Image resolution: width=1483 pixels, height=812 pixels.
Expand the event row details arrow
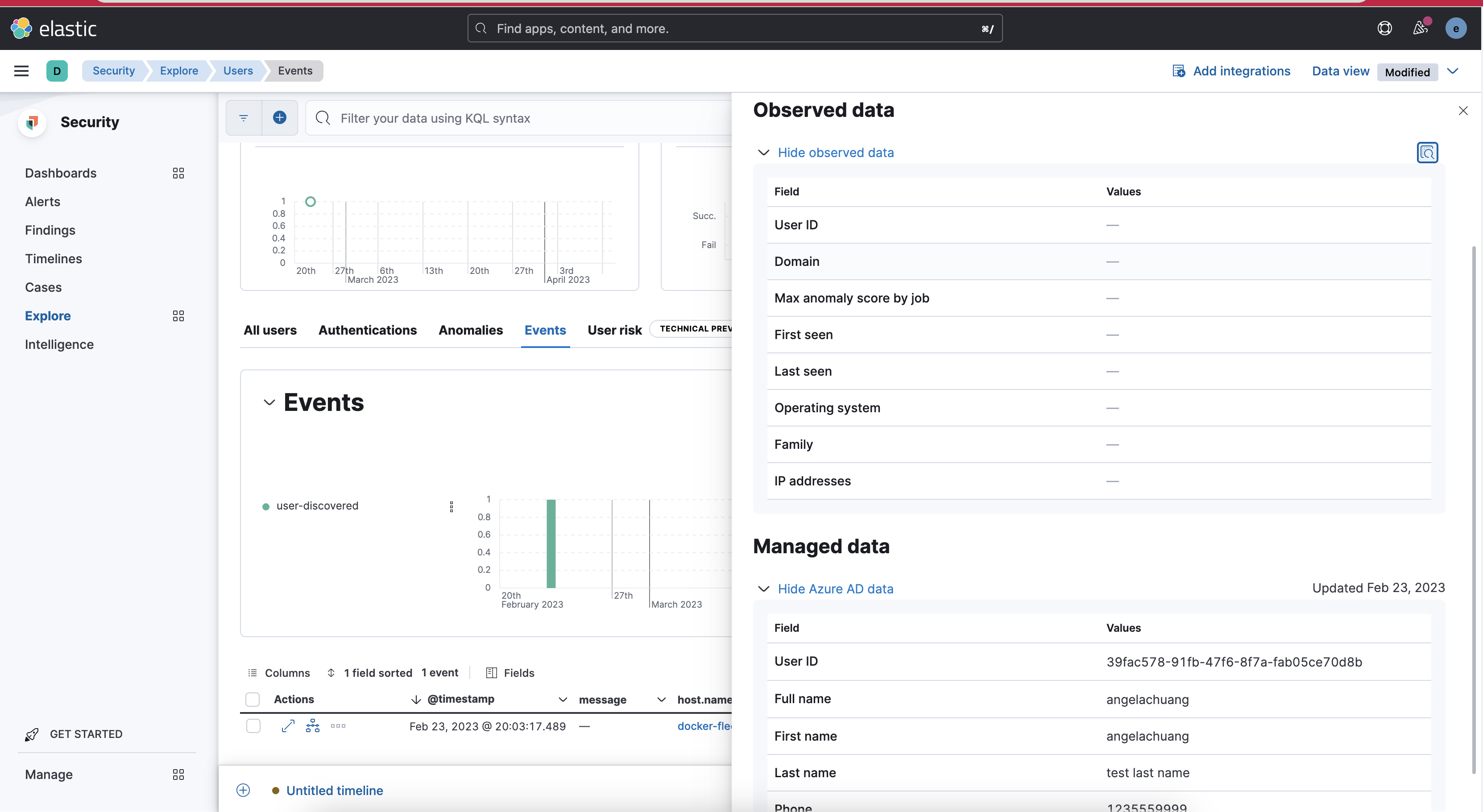[288, 726]
